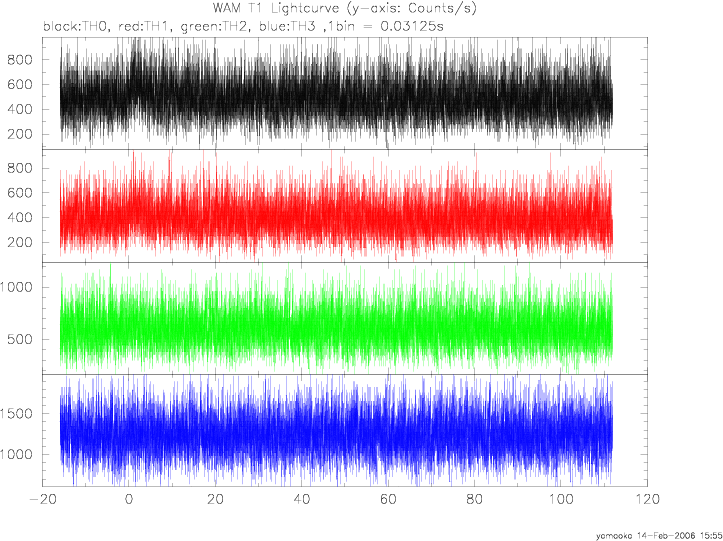This screenshot has height=541, width=723.
Task: Click '800' y-label of black TH0 panel
Action: coord(19,59)
